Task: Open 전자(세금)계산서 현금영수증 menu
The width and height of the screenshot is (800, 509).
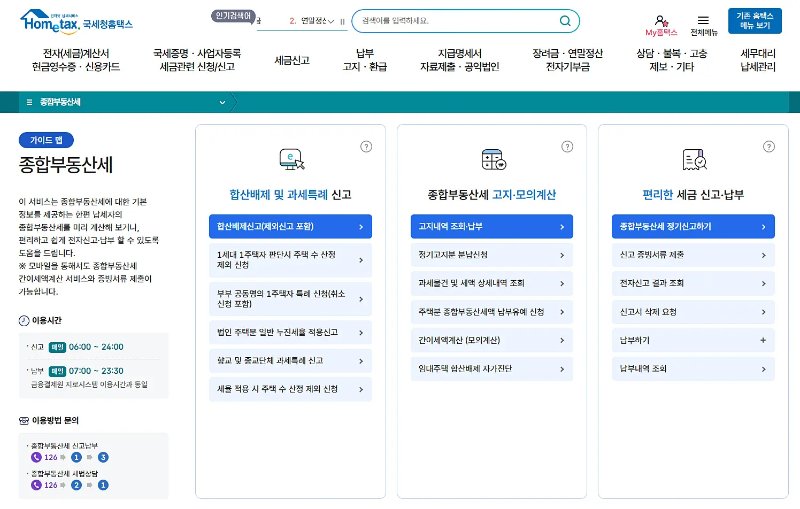Action: (76, 60)
